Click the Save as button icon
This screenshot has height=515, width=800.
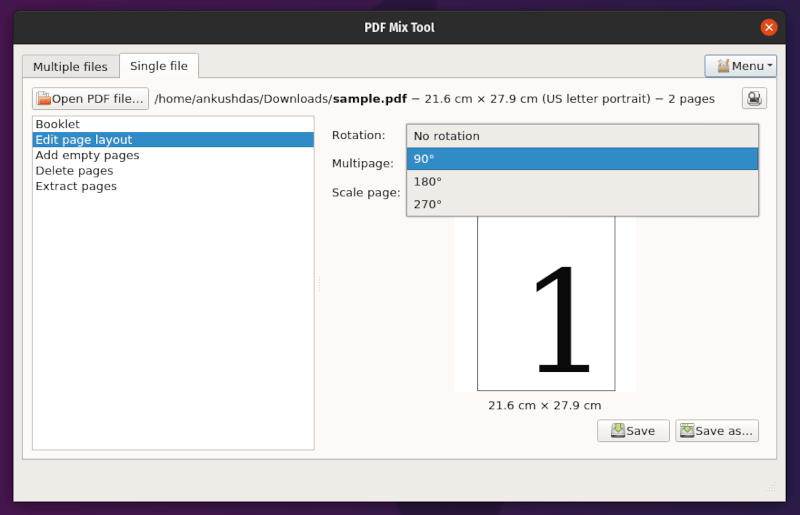pos(687,431)
